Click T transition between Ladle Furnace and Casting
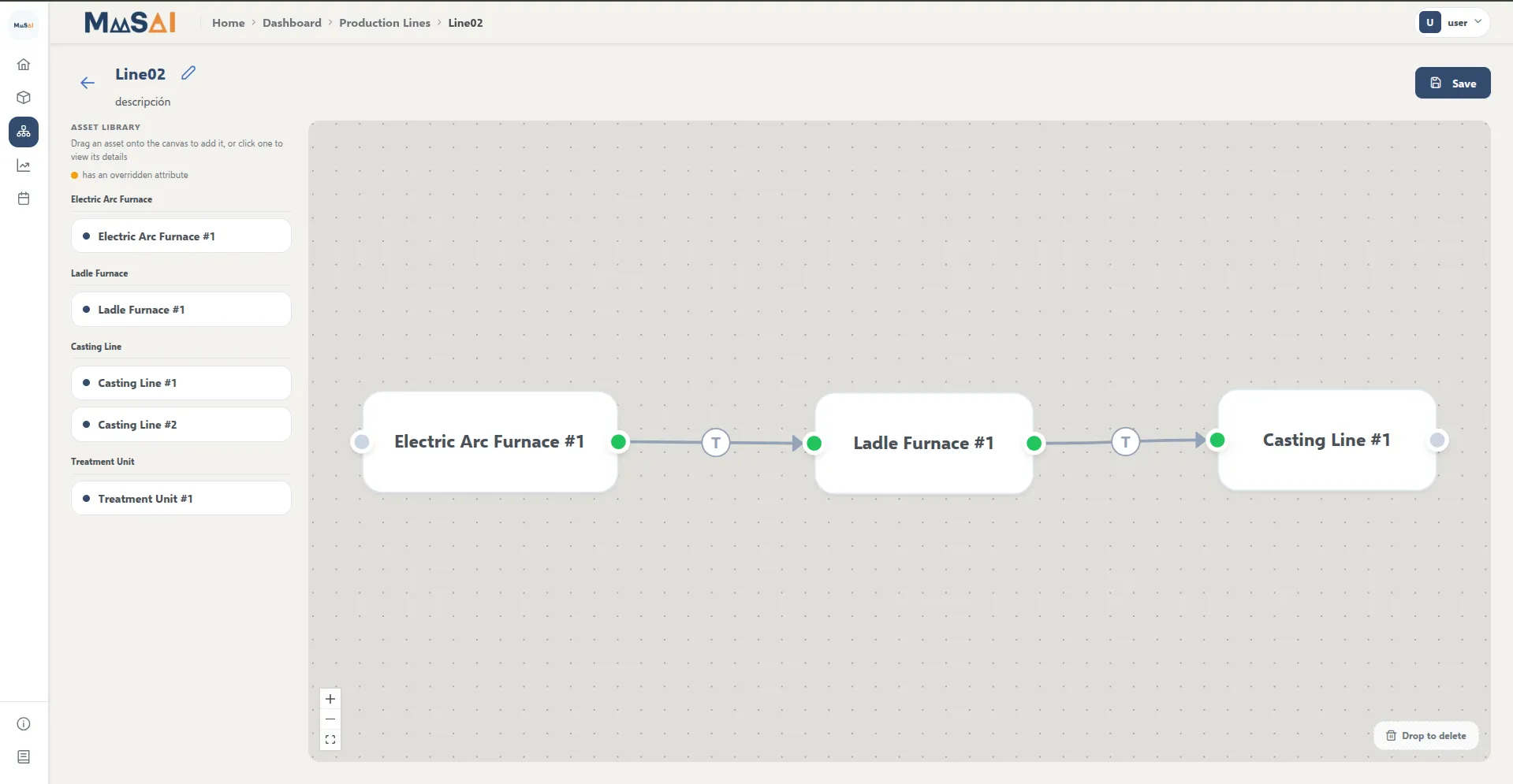1513x784 pixels. pos(1125,442)
